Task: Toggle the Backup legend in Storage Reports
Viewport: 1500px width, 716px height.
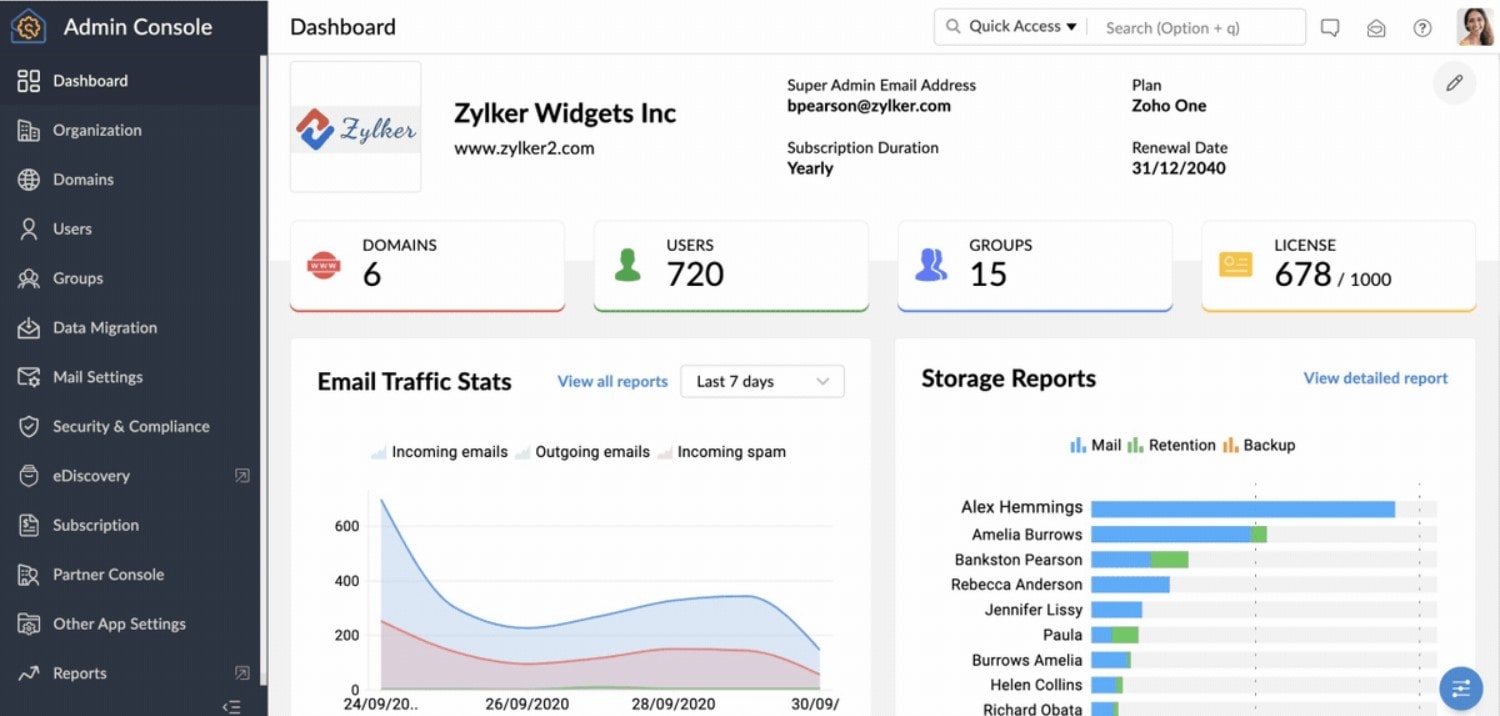Action: pyautogui.click(x=1258, y=445)
